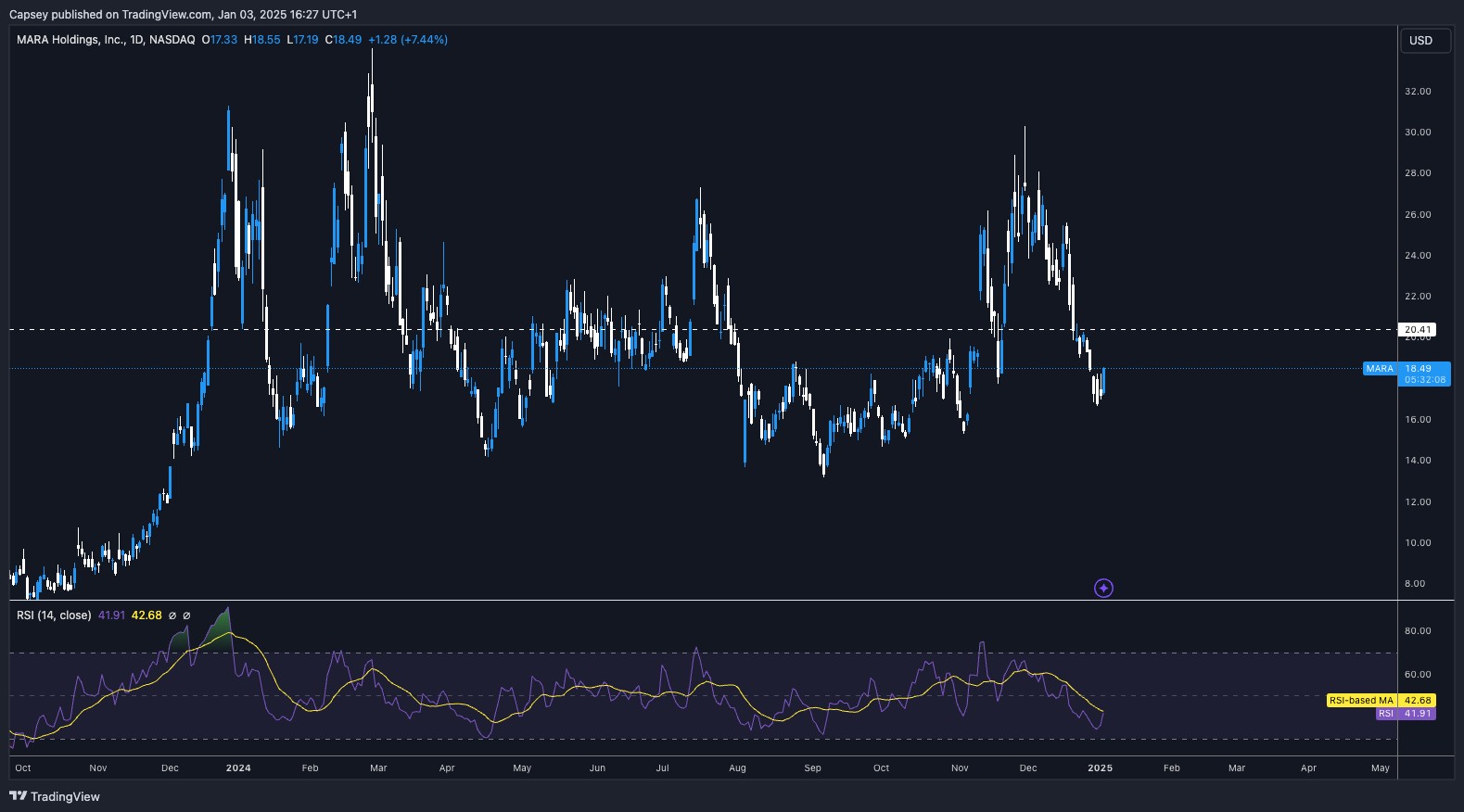The height and width of the screenshot is (812, 1464).
Task: Click the 14.00 price axis label
Action: (1418, 461)
